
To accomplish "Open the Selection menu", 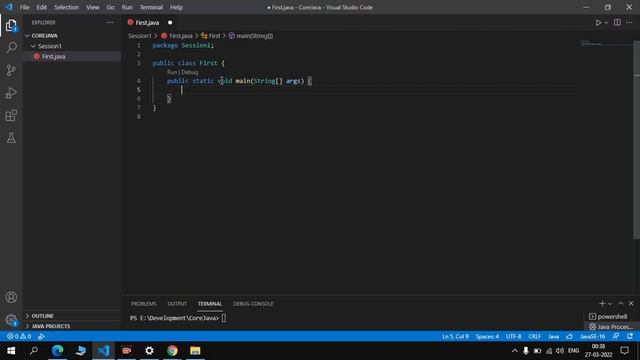I will [67, 7].
